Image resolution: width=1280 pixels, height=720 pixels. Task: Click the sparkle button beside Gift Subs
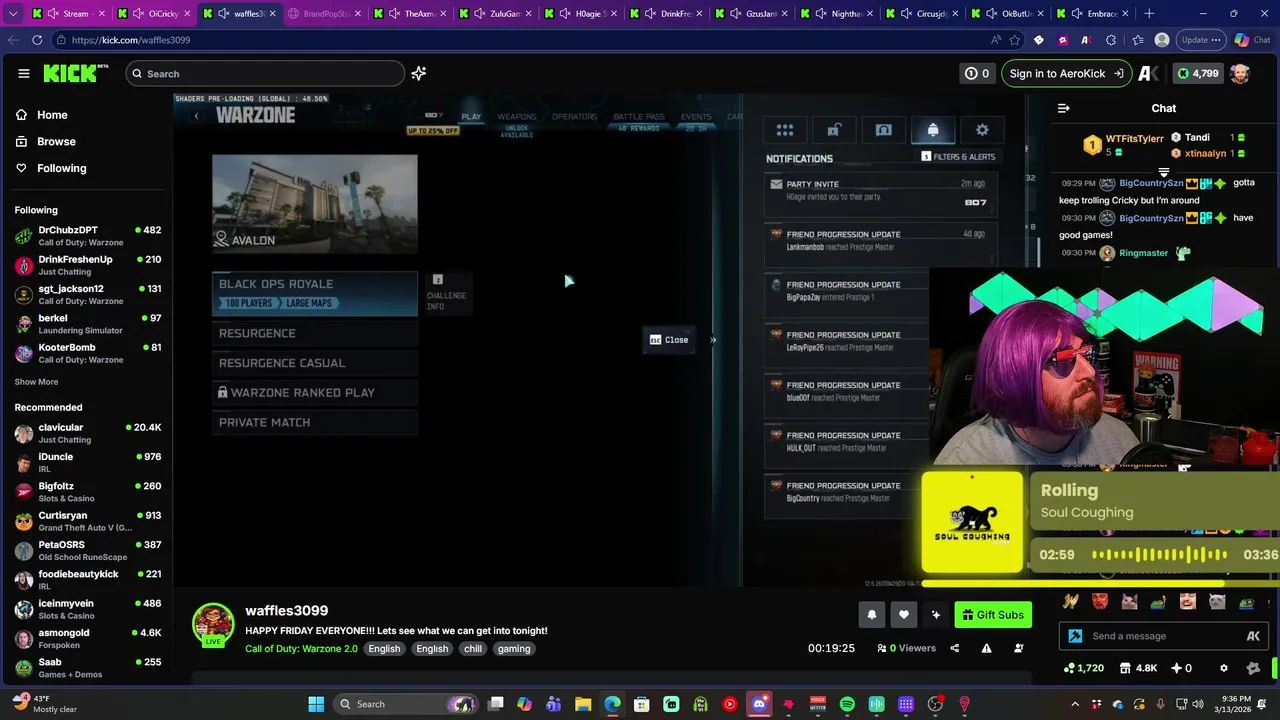936,615
